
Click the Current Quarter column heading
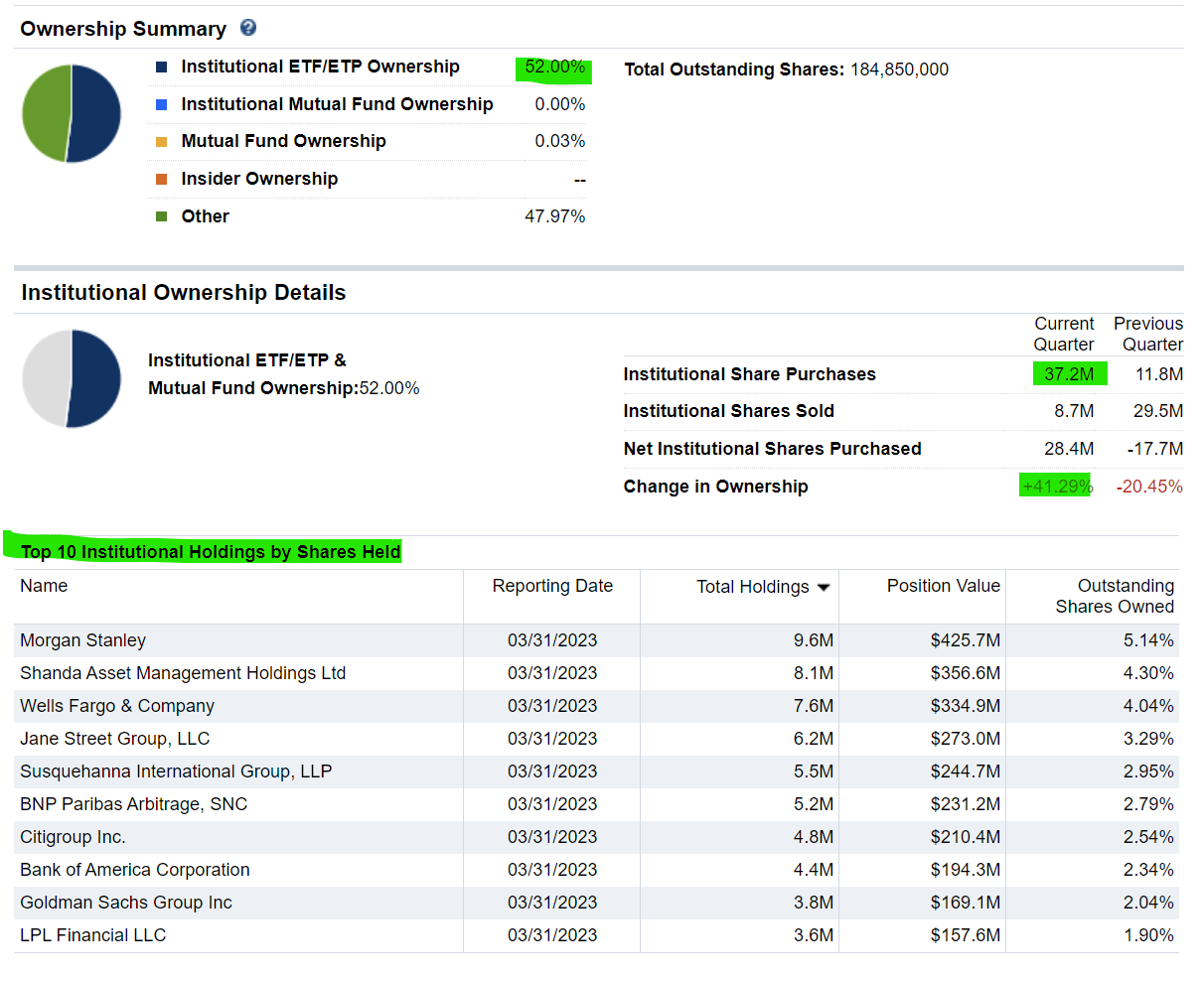[x=1064, y=334]
